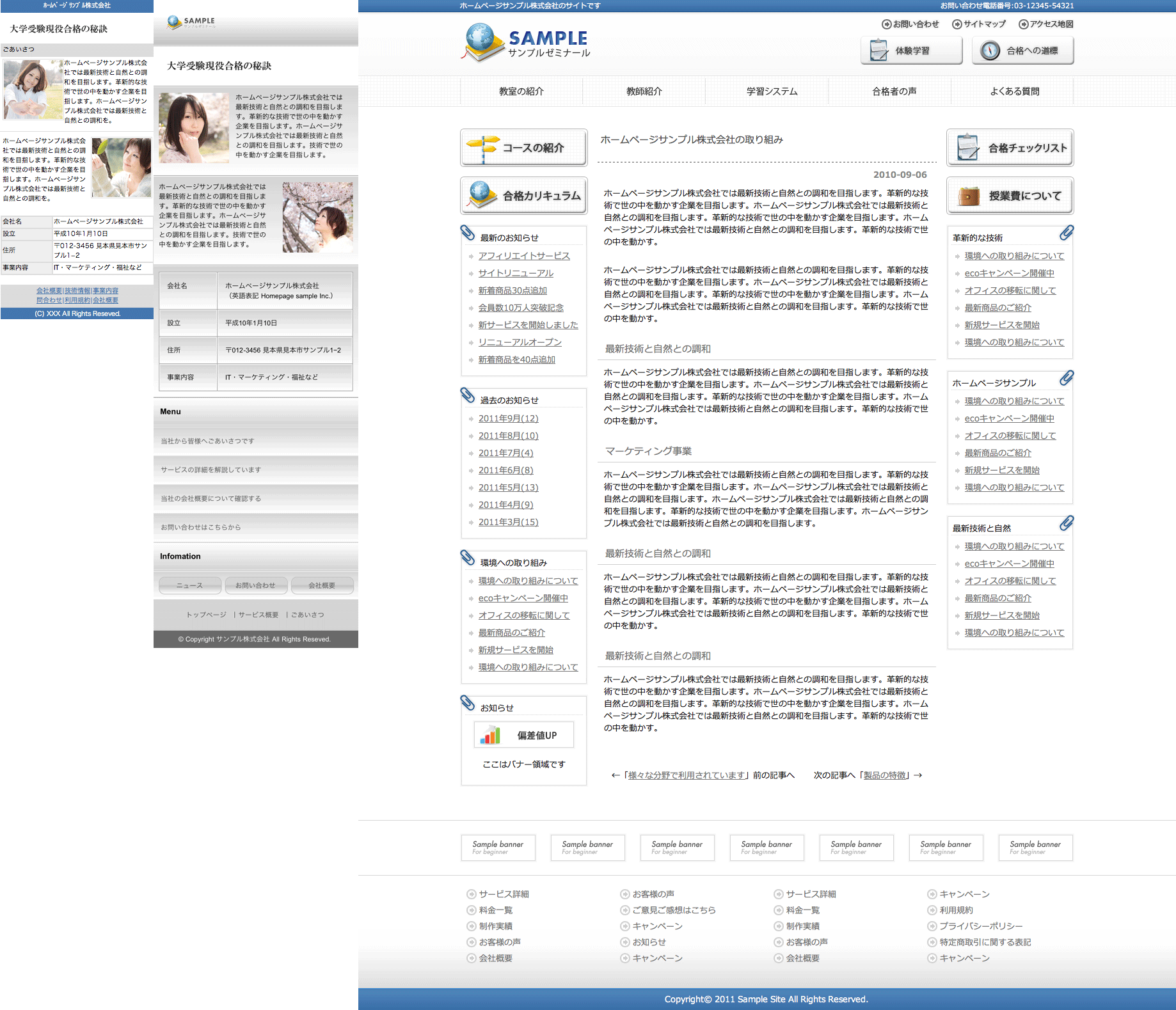Click the paperclip icon beside 革新的な技術

(x=1066, y=233)
